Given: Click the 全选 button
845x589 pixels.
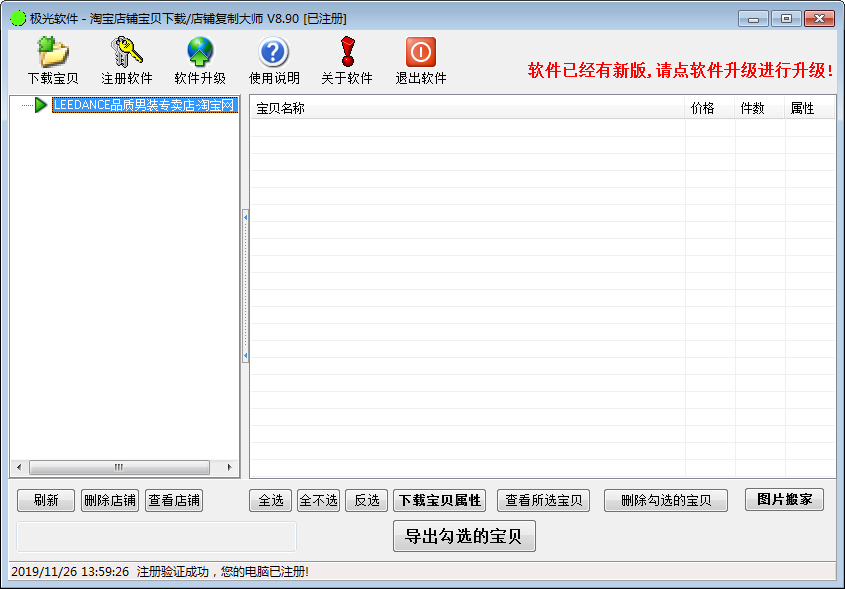Looking at the screenshot, I should [271, 501].
